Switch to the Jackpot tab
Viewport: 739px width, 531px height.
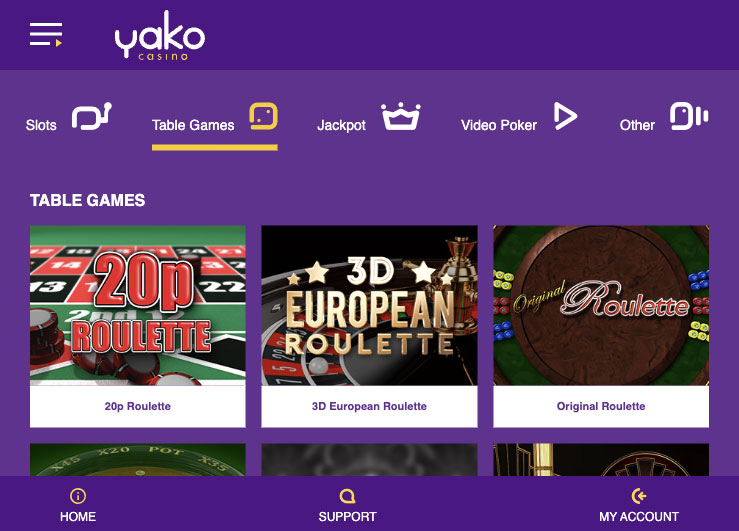(x=341, y=125)
